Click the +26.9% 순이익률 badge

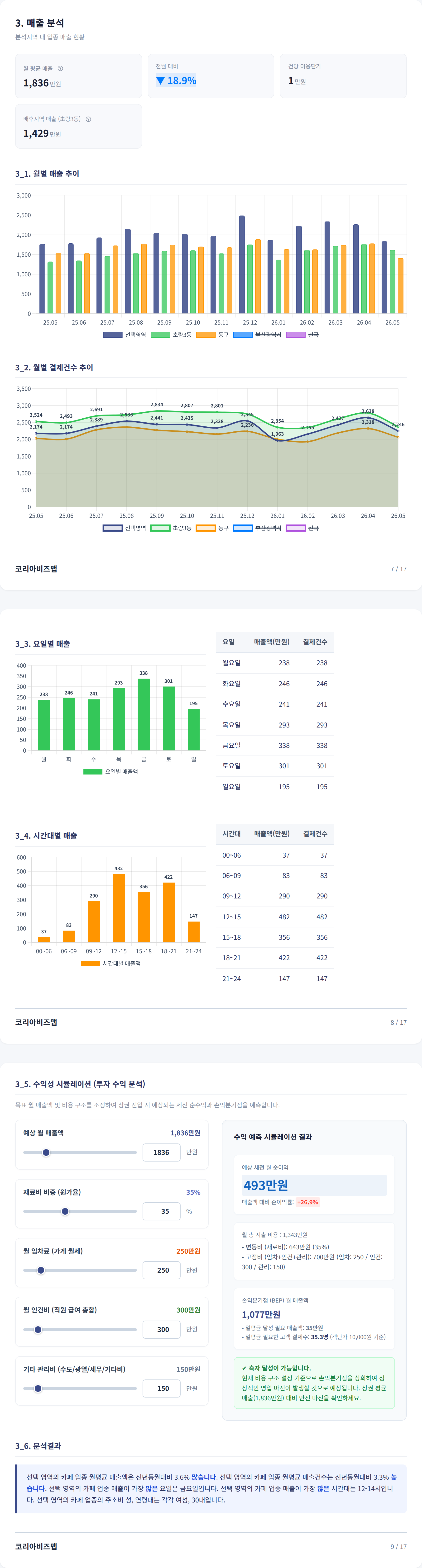pos(307,1202)
